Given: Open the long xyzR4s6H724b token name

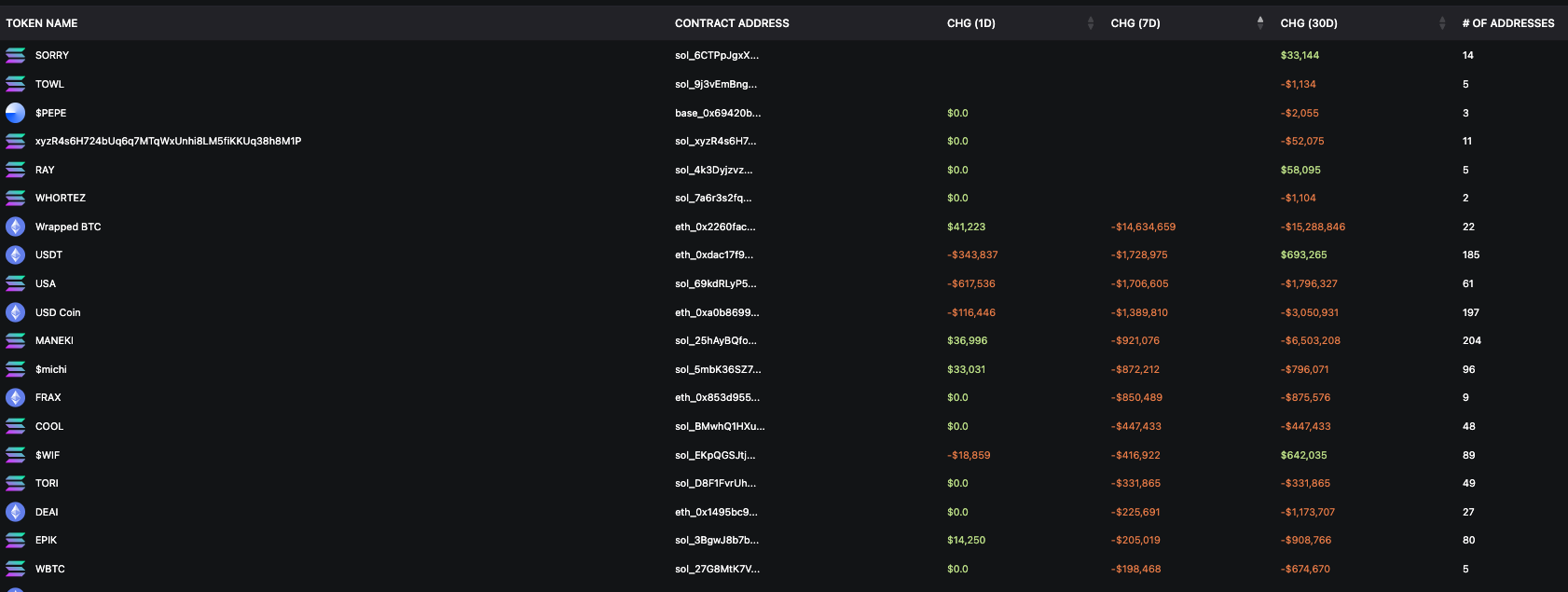Looking at the screenshot, I should (x=168, y=142).
